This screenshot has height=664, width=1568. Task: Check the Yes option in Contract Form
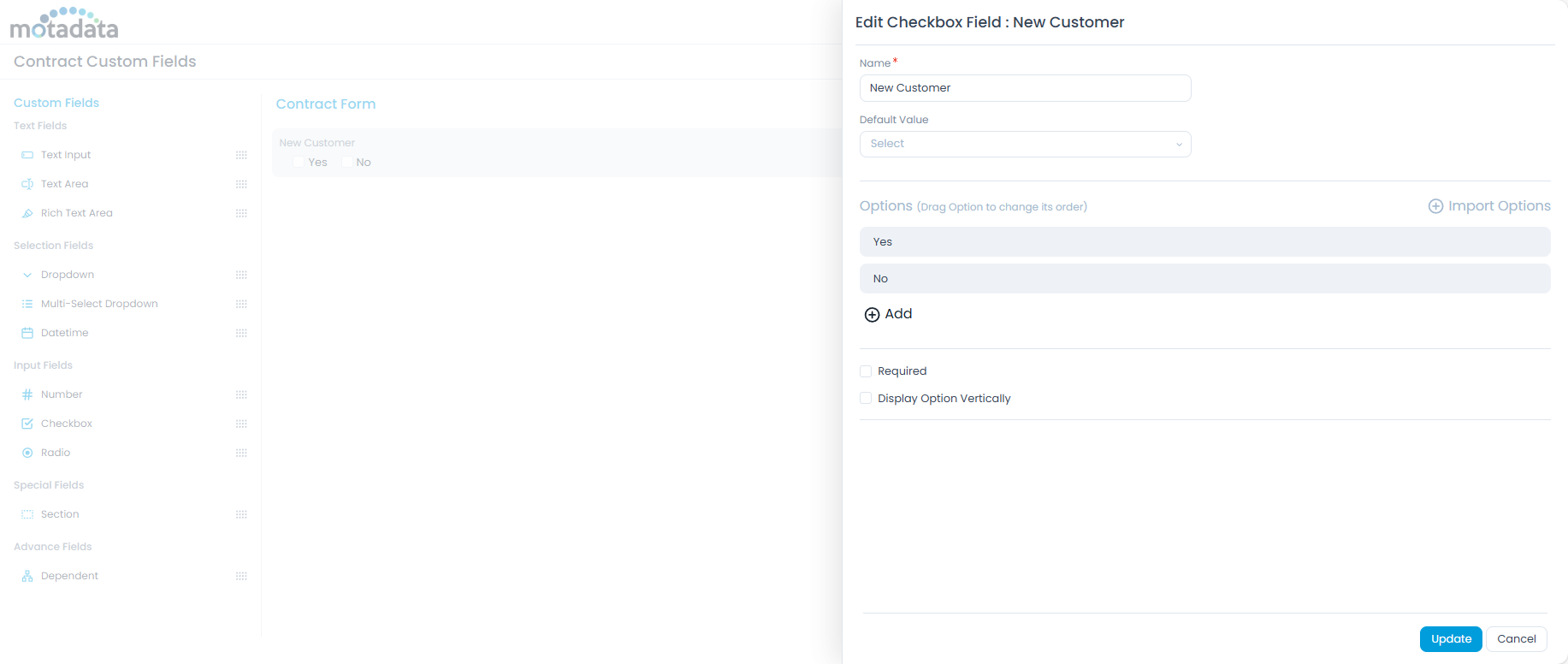click(x=299, y=163)
